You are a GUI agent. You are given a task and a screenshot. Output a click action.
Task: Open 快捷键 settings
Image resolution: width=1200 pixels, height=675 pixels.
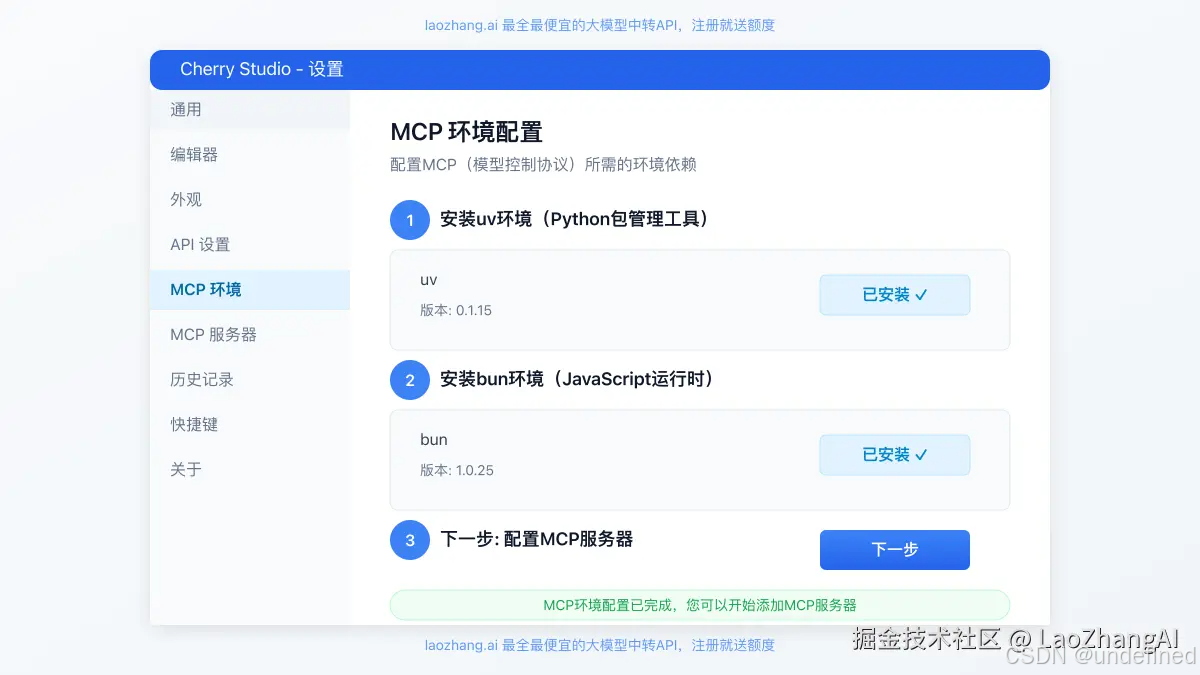[250, 425]
